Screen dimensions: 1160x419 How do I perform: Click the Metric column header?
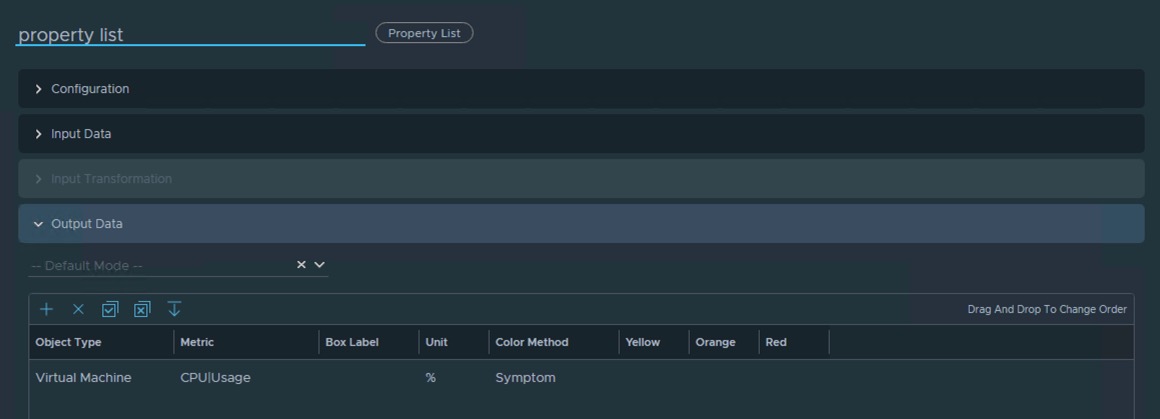(197, 342)
